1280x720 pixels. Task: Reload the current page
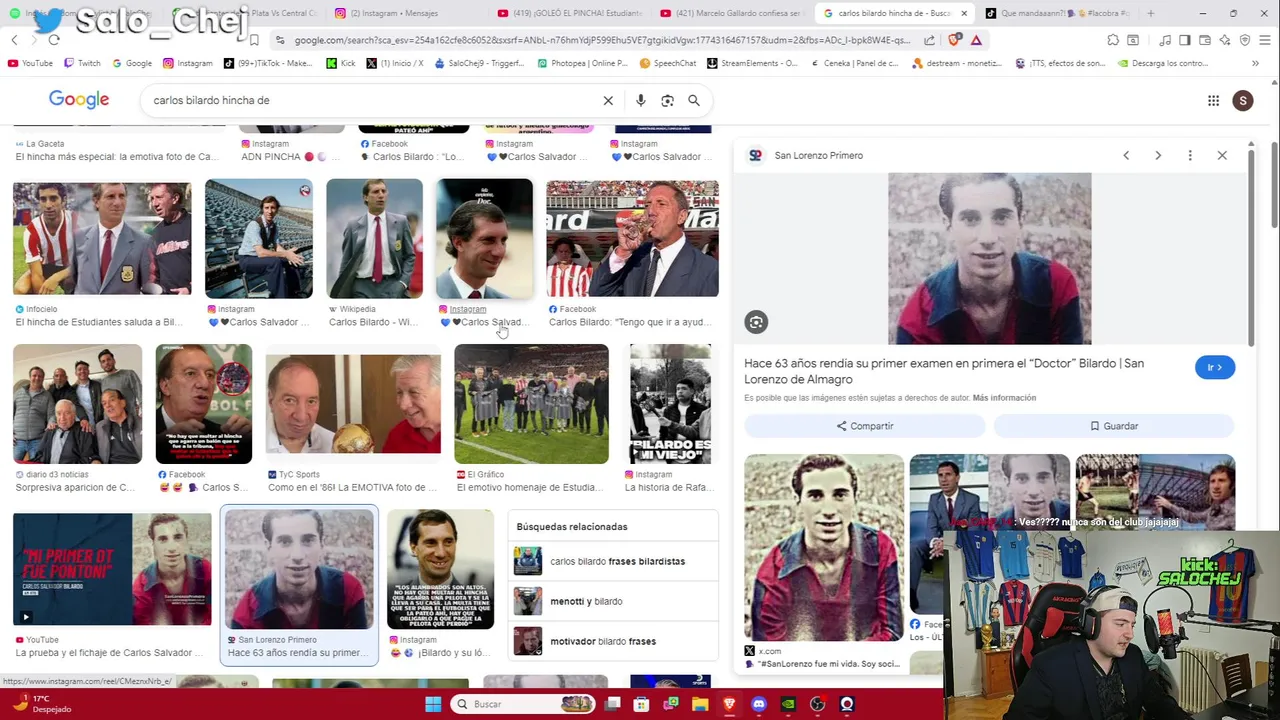point(54,40)
